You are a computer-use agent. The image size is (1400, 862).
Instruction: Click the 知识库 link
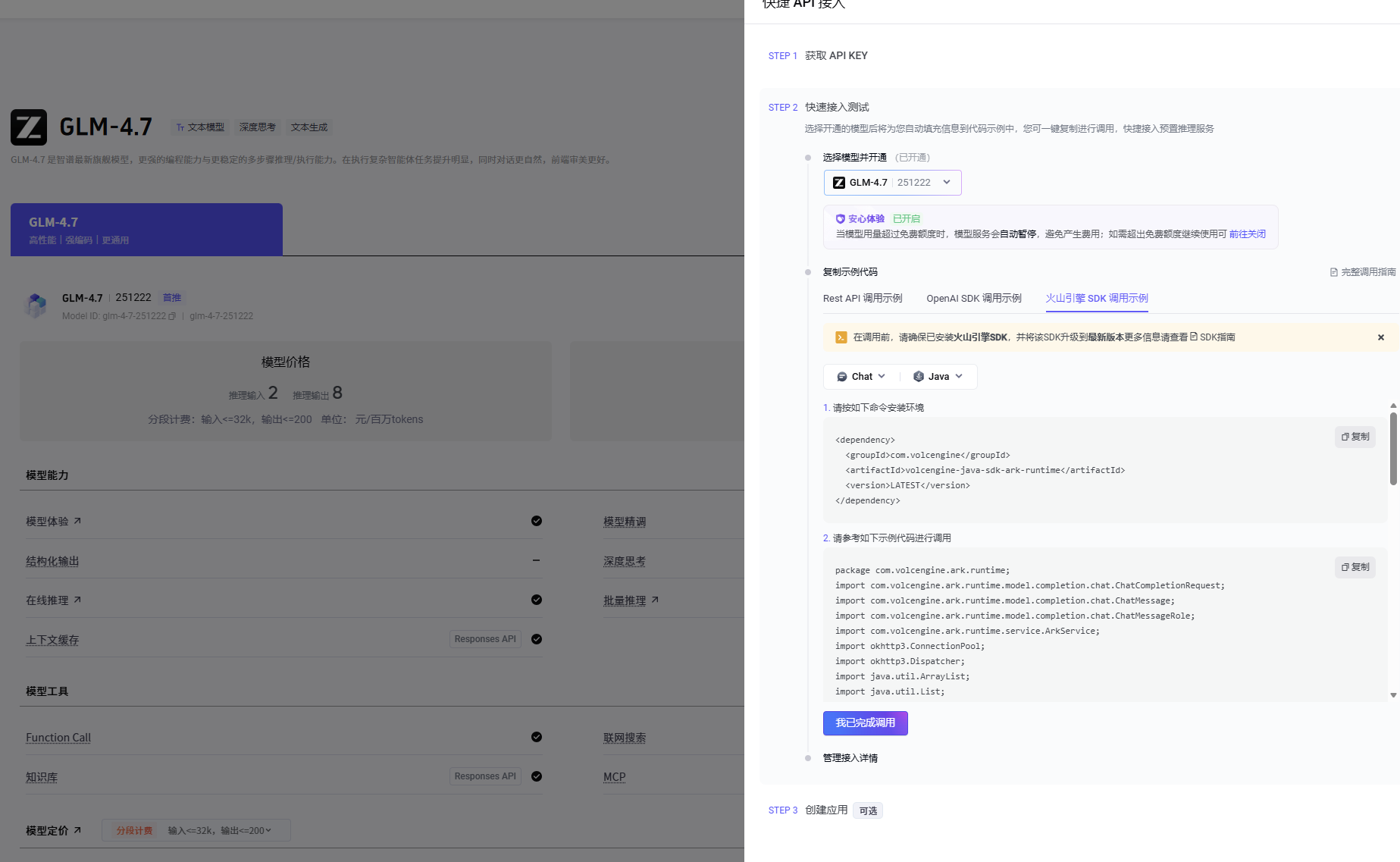pyautogui.click(x=42, y=777)
